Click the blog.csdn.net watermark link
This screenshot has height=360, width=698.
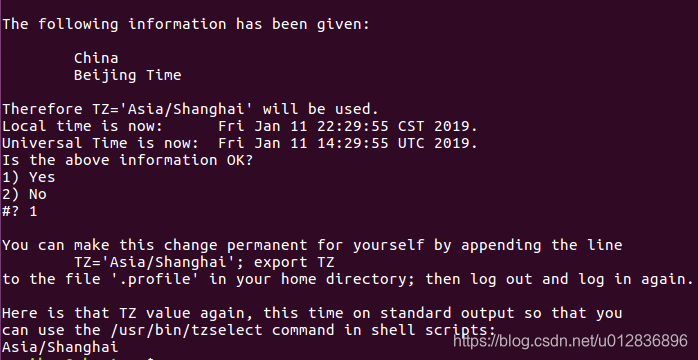tap(570, 341)
